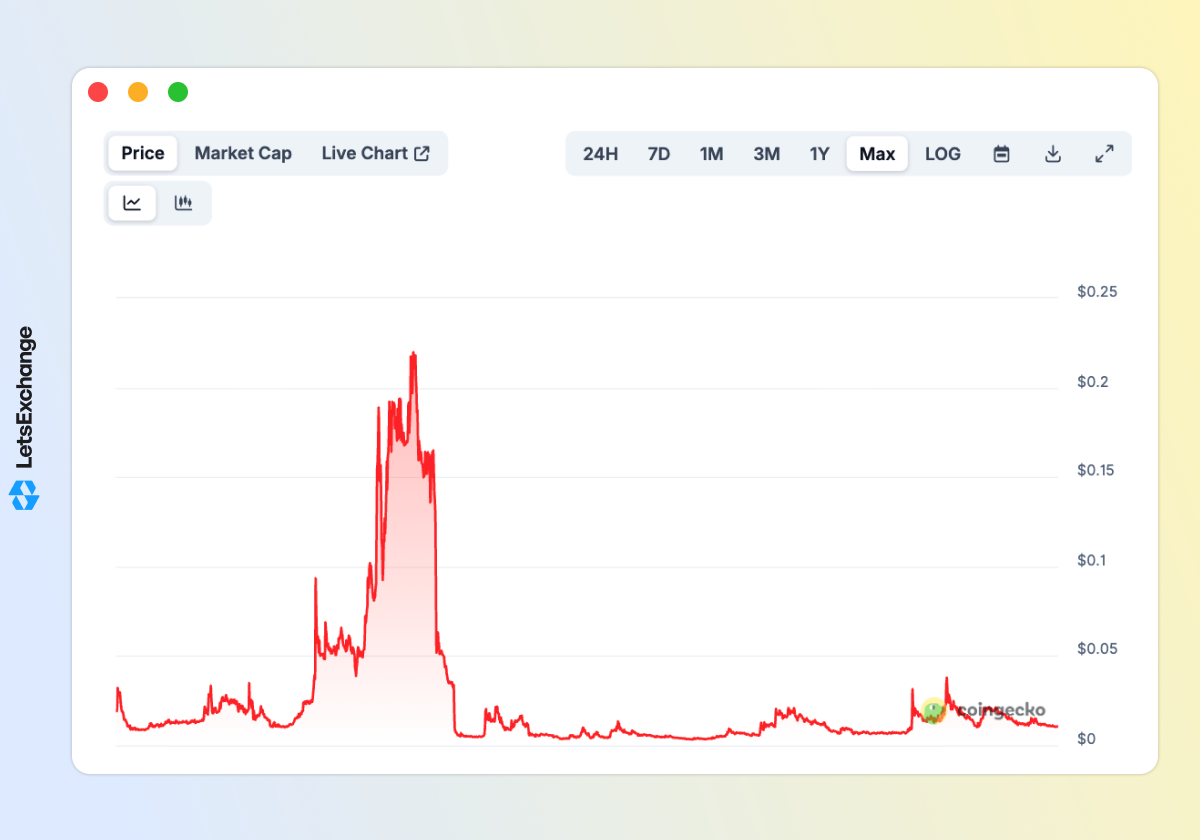Image resolution: width=1200 pixels, height=840 pixels.
Task: Set chart range to 1M
Action: point(711,154)
